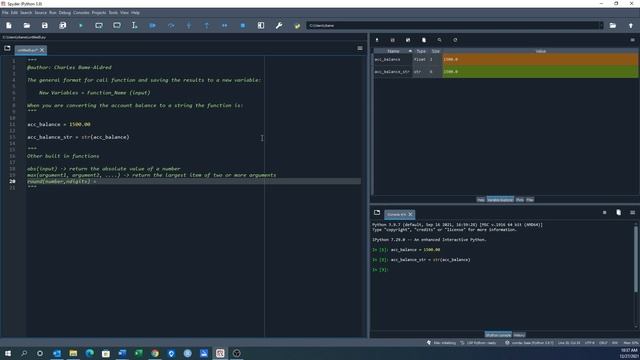
Task: Stop debugging with the blue square
Action: pos(242,25)
